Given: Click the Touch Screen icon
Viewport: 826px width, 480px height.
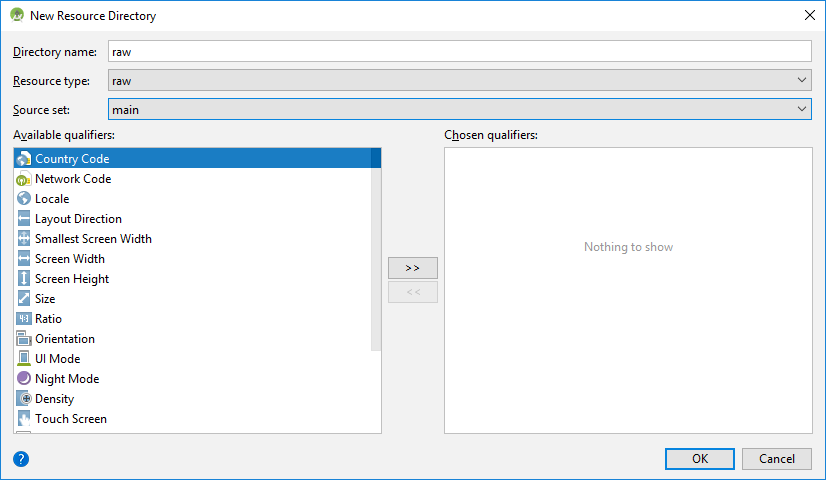Looking at the screenshot, I should (24, 419).
